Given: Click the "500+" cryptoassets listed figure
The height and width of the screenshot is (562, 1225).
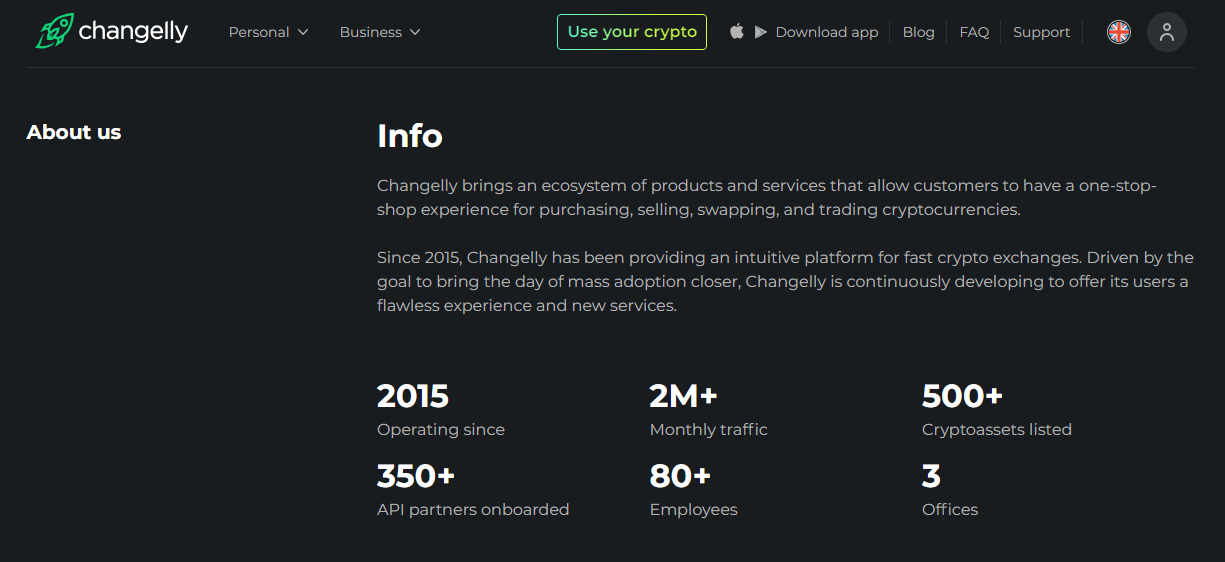Looking at the screenshot, I should tap(962, 396).
